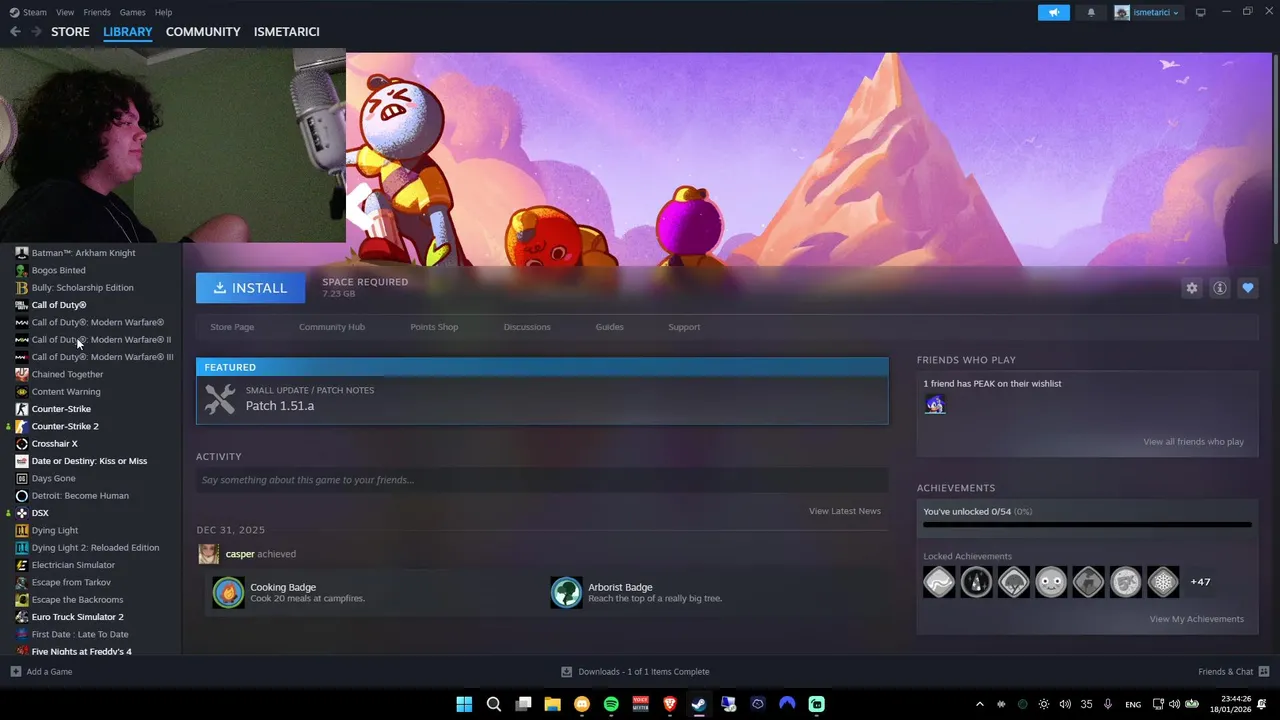The width and height of the screenshot is (1280, 720).
Task: Show hidden system tray icons chevron
Action: (x=979, y=704)
